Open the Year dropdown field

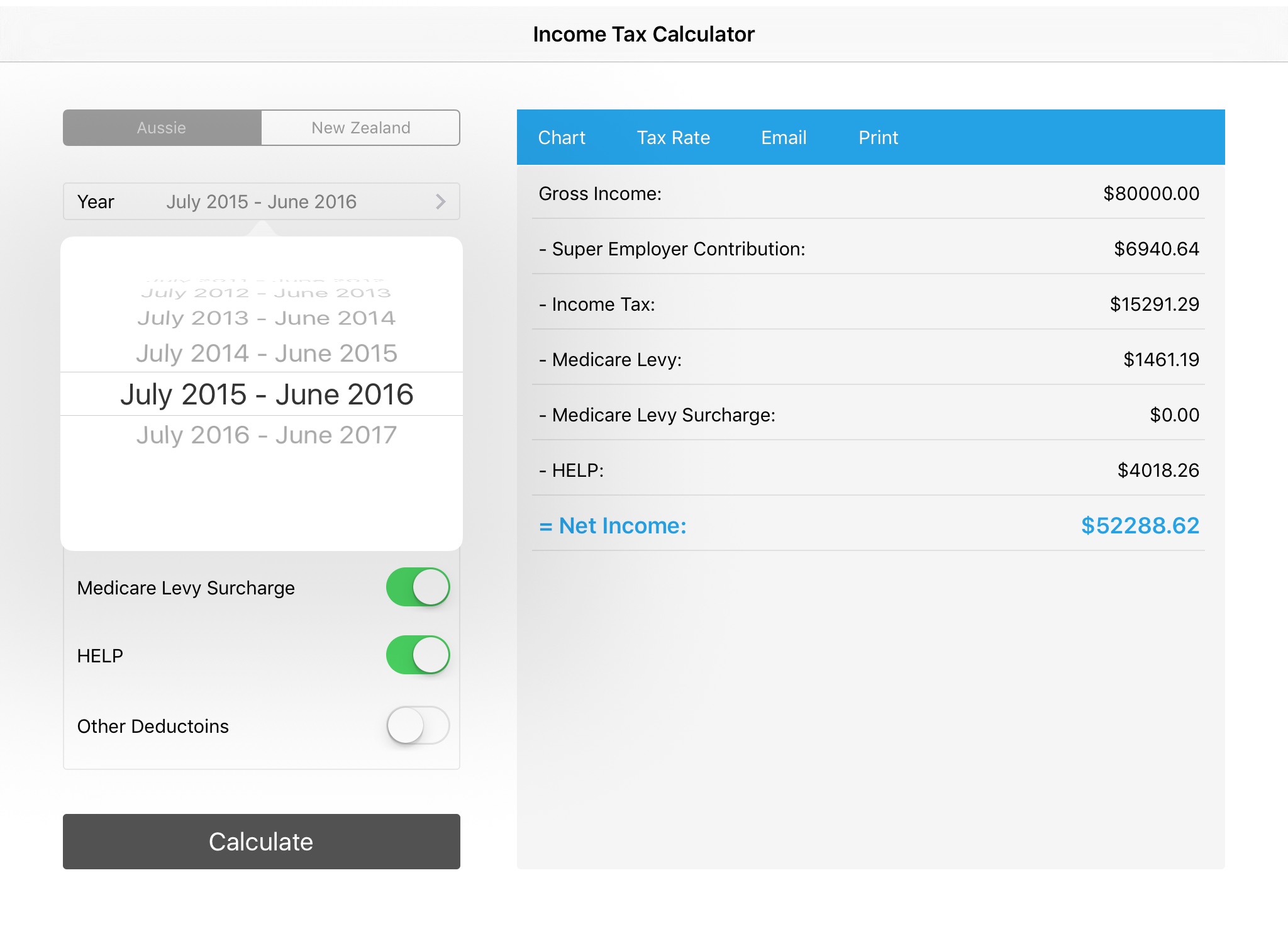point(261,201)
